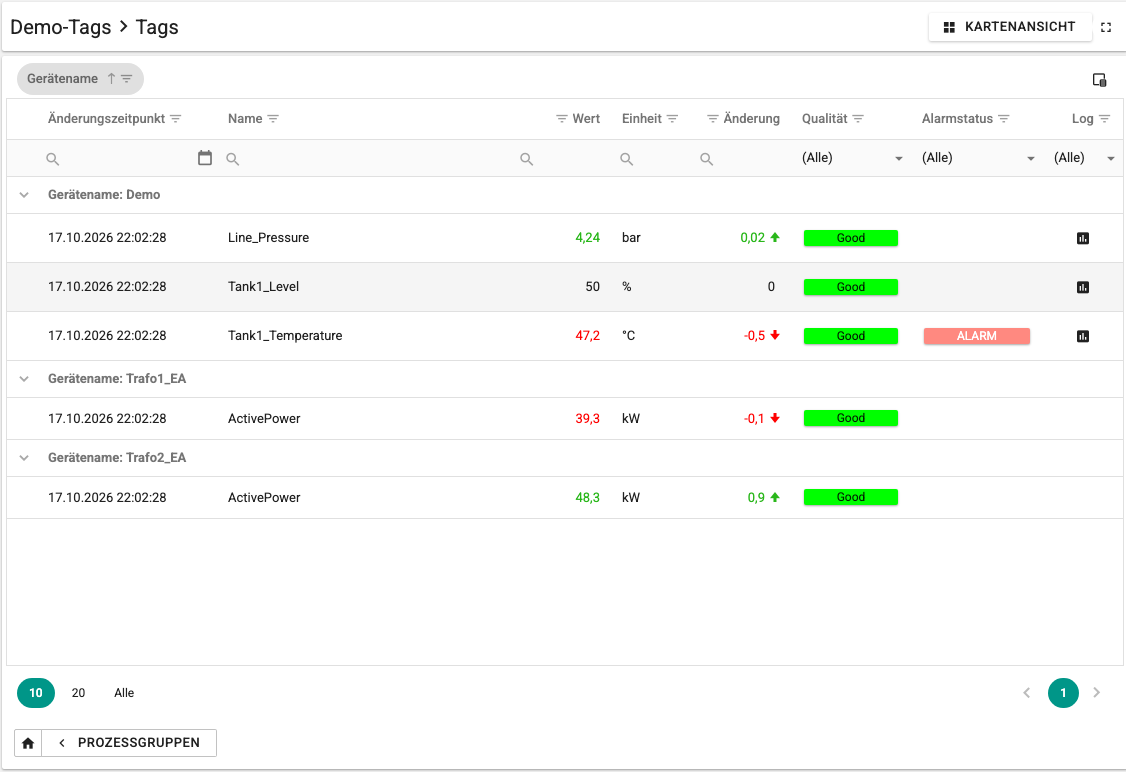
Task: Collapse the Gerätename: Trafo2_EA group
Action: [x=24, y=457]
